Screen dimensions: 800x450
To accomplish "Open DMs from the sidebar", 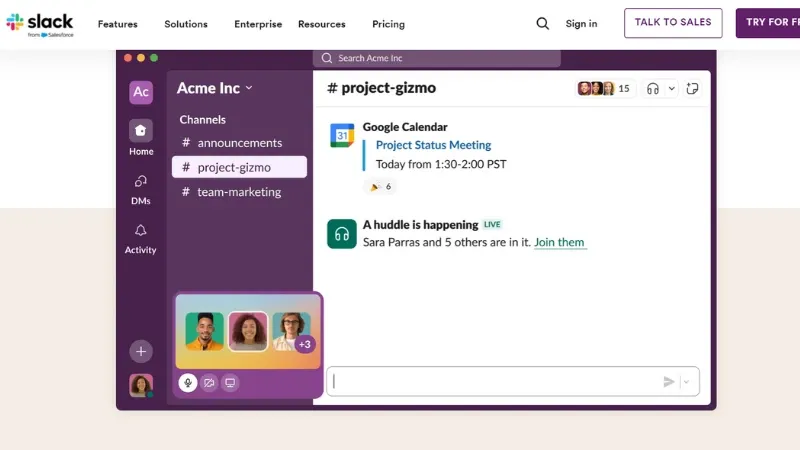I will coord(141,190).
